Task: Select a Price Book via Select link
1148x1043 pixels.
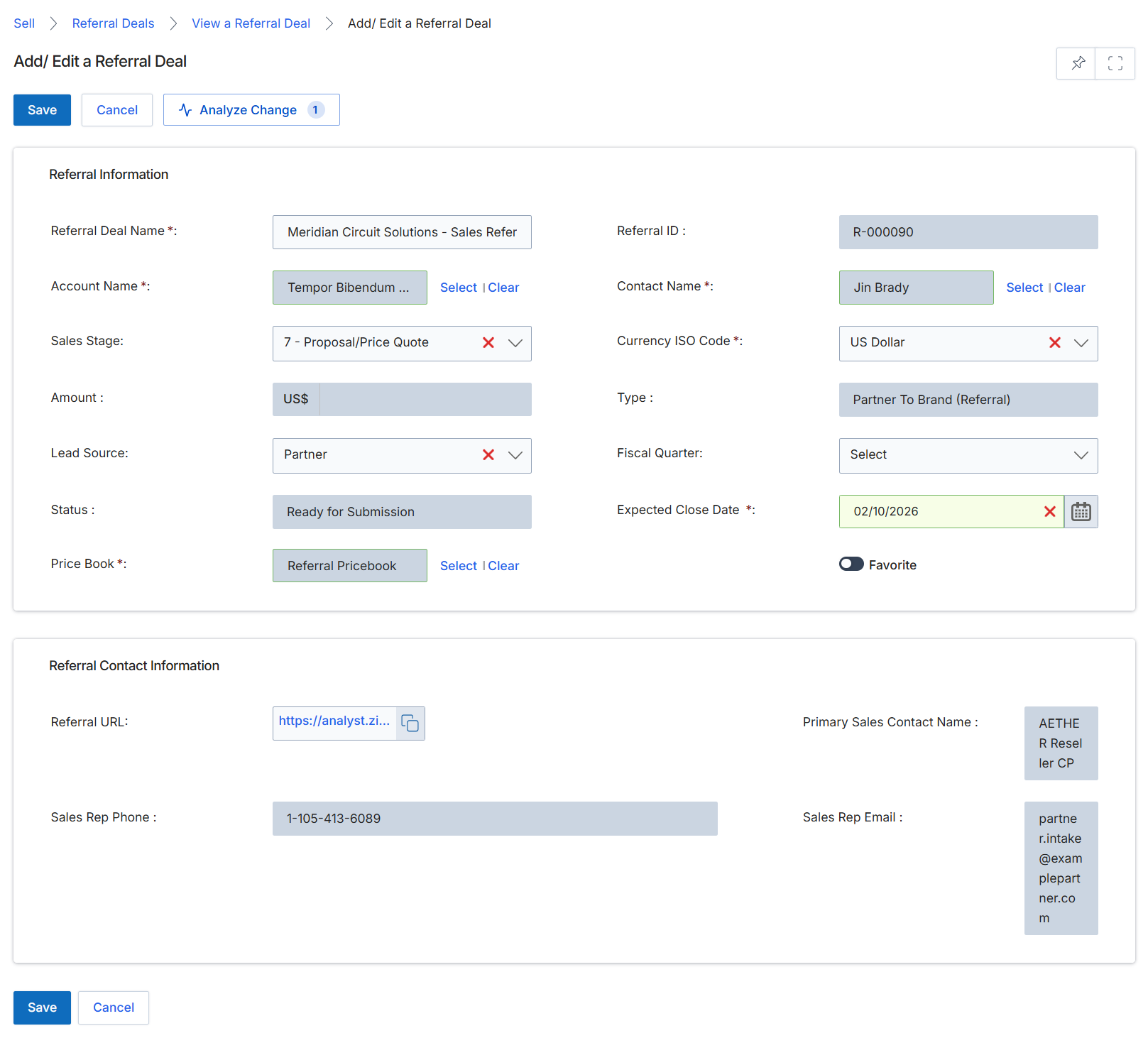Action: (x=458, y=566)
